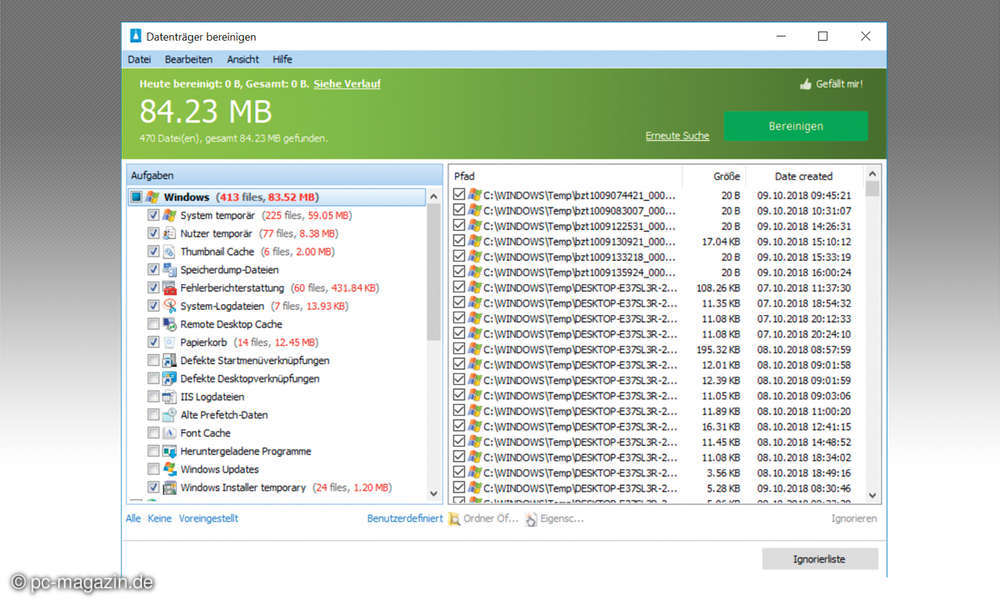Click the Remote Desktop Cache icon
This screenshot has width=1000, height=600.
(169, 325)
